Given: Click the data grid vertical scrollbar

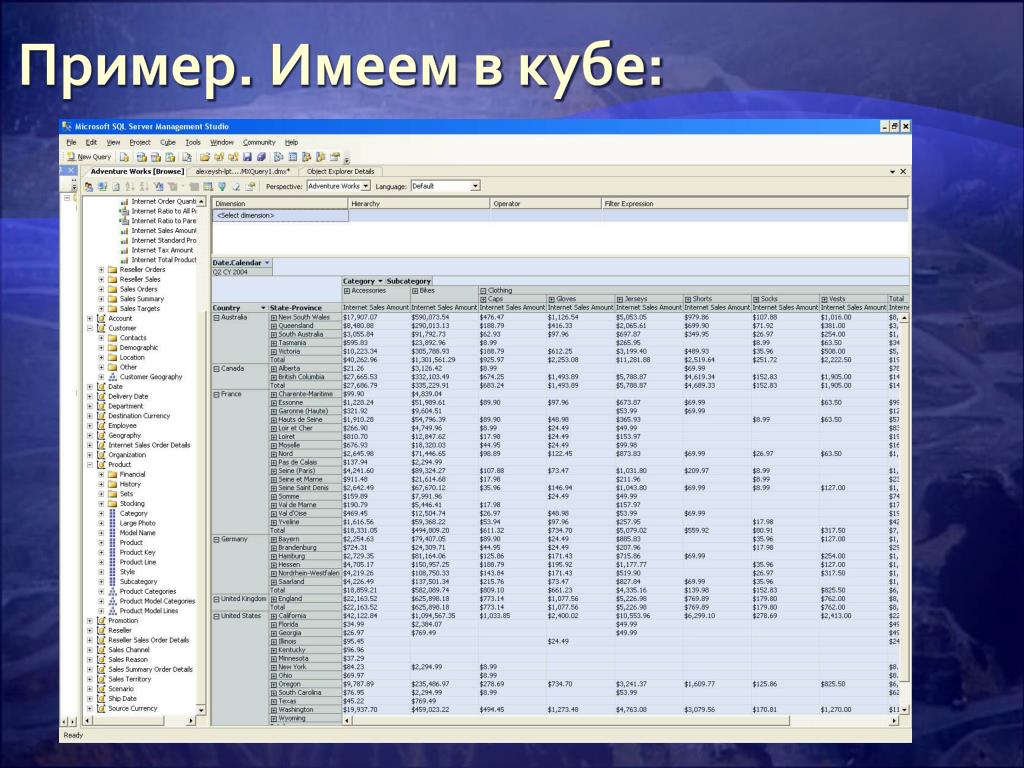Looking at the screenshot, I should point(904,513).
